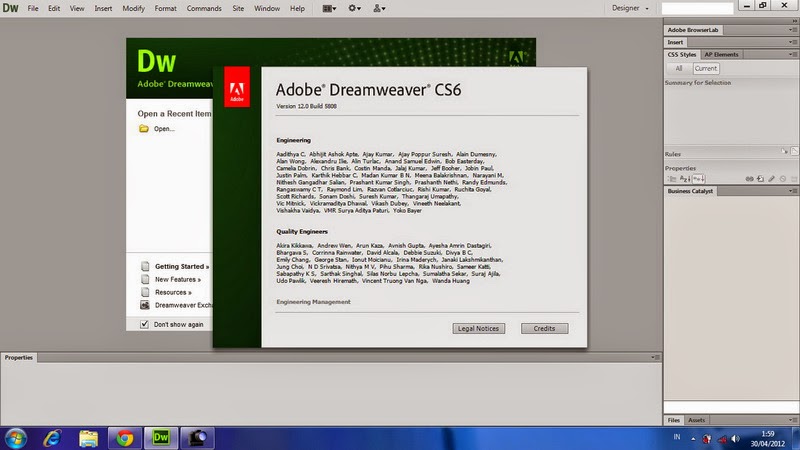Click the Delete CSS Rule trash icon

pos(794,179)
